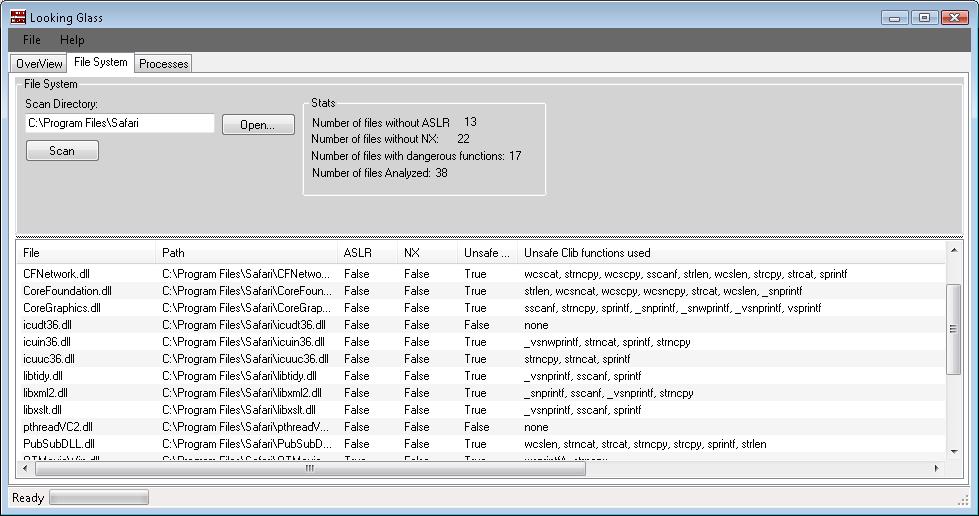This screenshot has width=979, height=516.
Task: Click the vertical scrollbar down arrow
Action: click(953, 451)
